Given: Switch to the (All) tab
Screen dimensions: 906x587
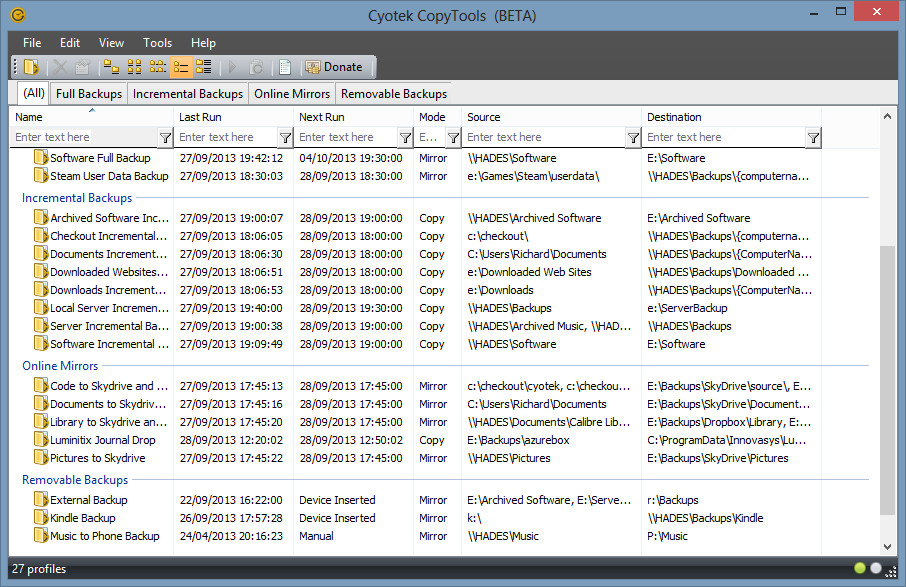Looking at the screenshot, I should point(34,93).
